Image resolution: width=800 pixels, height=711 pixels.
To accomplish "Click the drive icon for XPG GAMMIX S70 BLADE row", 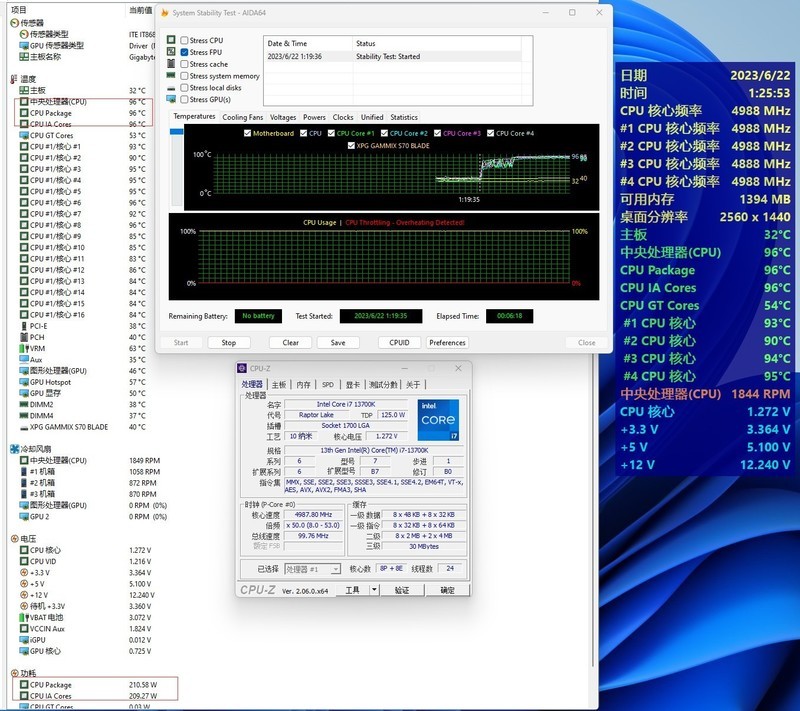I will (x=23, y=427).
